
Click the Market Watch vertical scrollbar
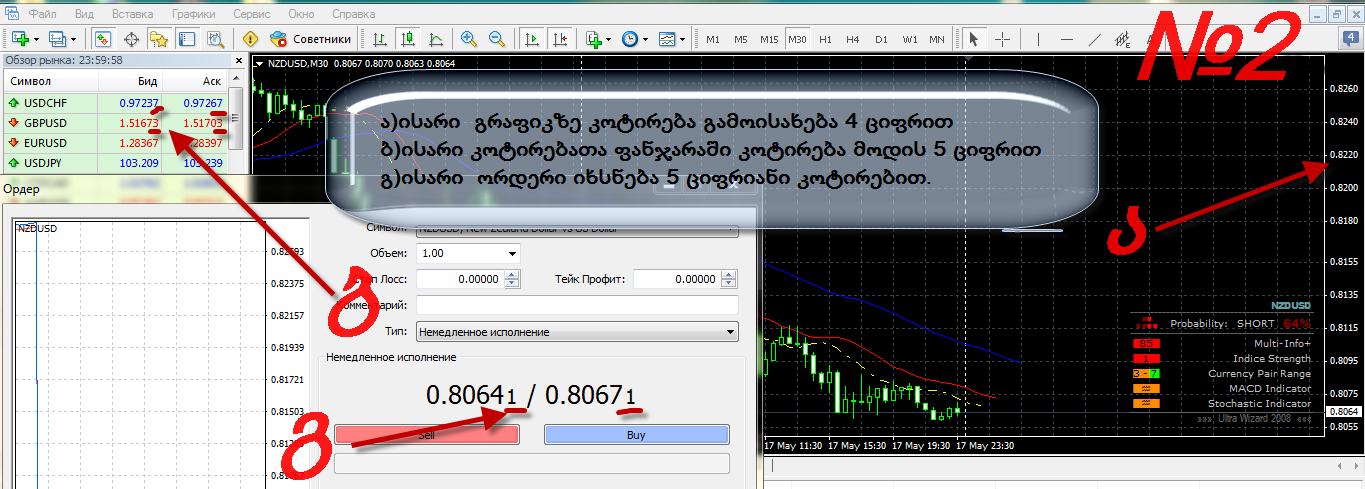pyautogui.click(x=237, y=118)
